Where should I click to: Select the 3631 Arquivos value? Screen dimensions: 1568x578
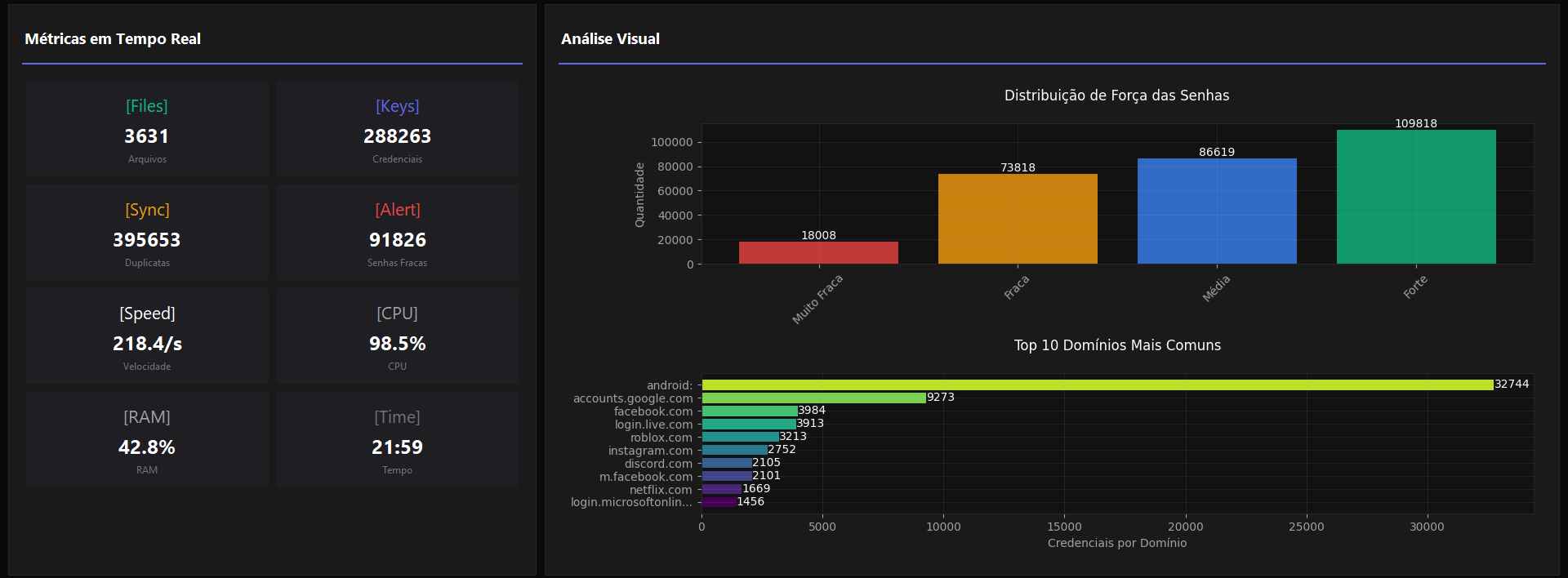tap(147, 136)
